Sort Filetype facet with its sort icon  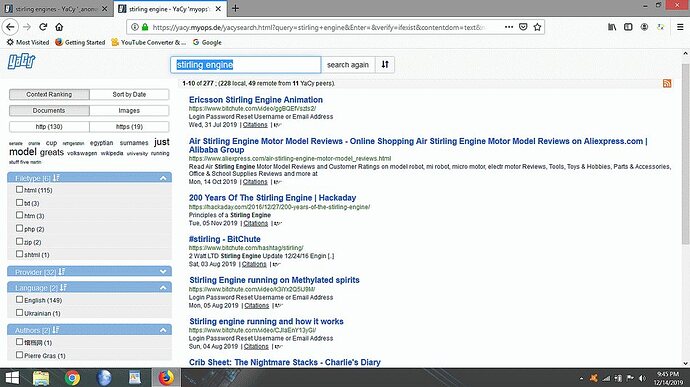point(56,178)
